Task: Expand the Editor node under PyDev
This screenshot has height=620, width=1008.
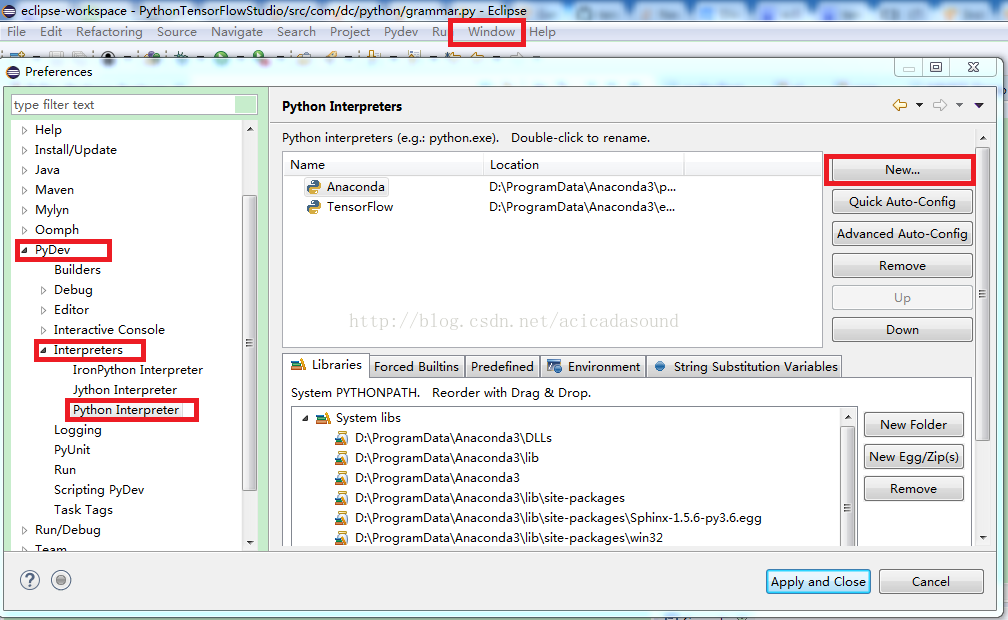Action: (x=43, y=310)
